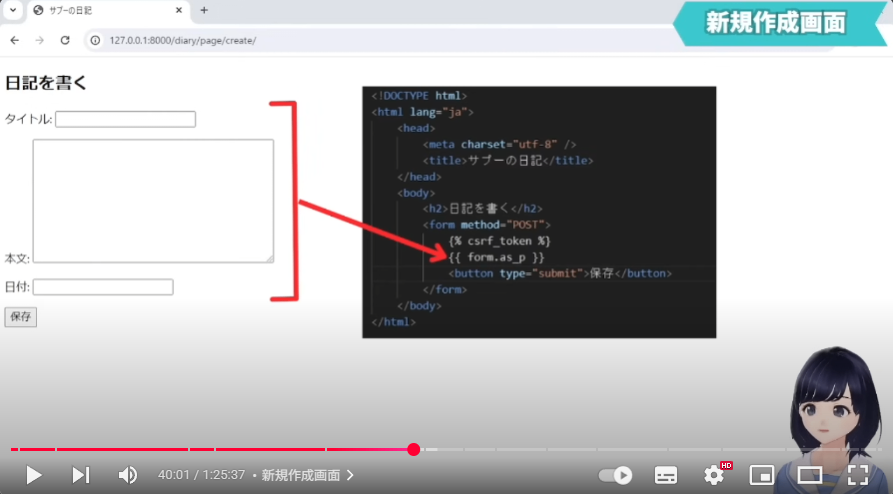Reload the browser page
Image resolution: width=893 pixels, height=494 pixels.
[65, 40]
